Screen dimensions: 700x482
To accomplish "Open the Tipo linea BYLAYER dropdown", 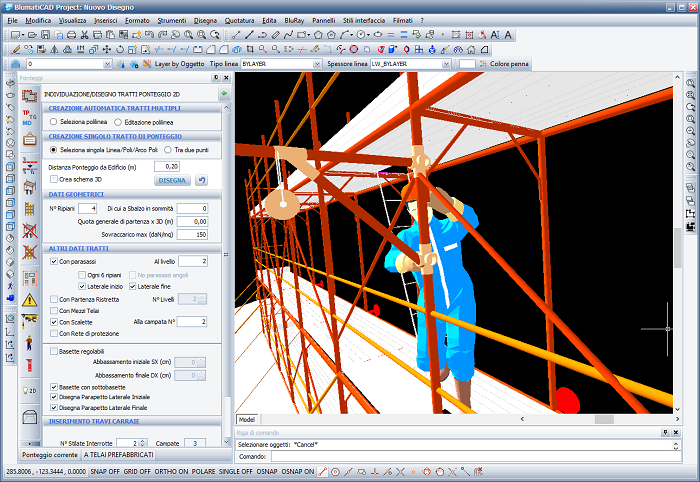I will (x=317, y=63).
